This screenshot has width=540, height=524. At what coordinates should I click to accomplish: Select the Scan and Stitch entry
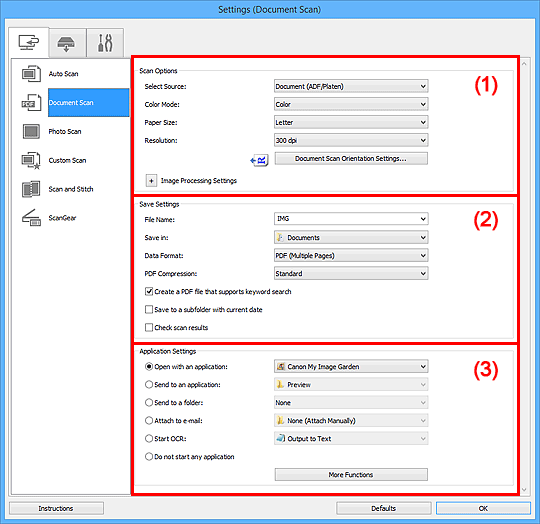pos(71,189)
